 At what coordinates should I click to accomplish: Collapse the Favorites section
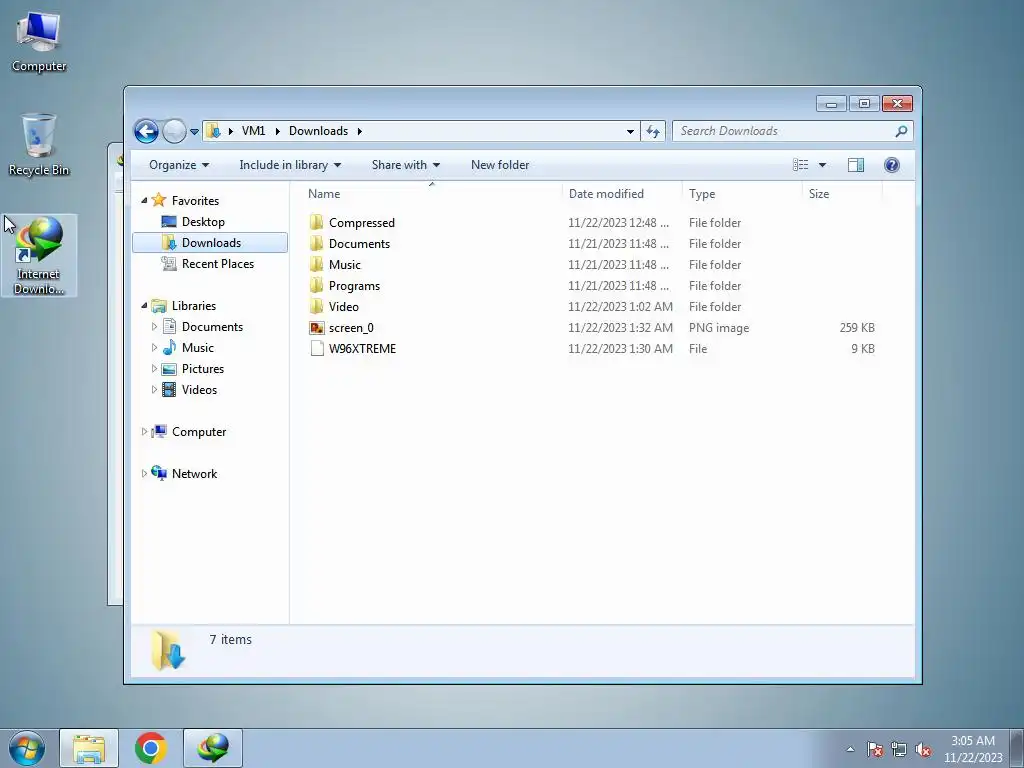[x=144, y=200]
